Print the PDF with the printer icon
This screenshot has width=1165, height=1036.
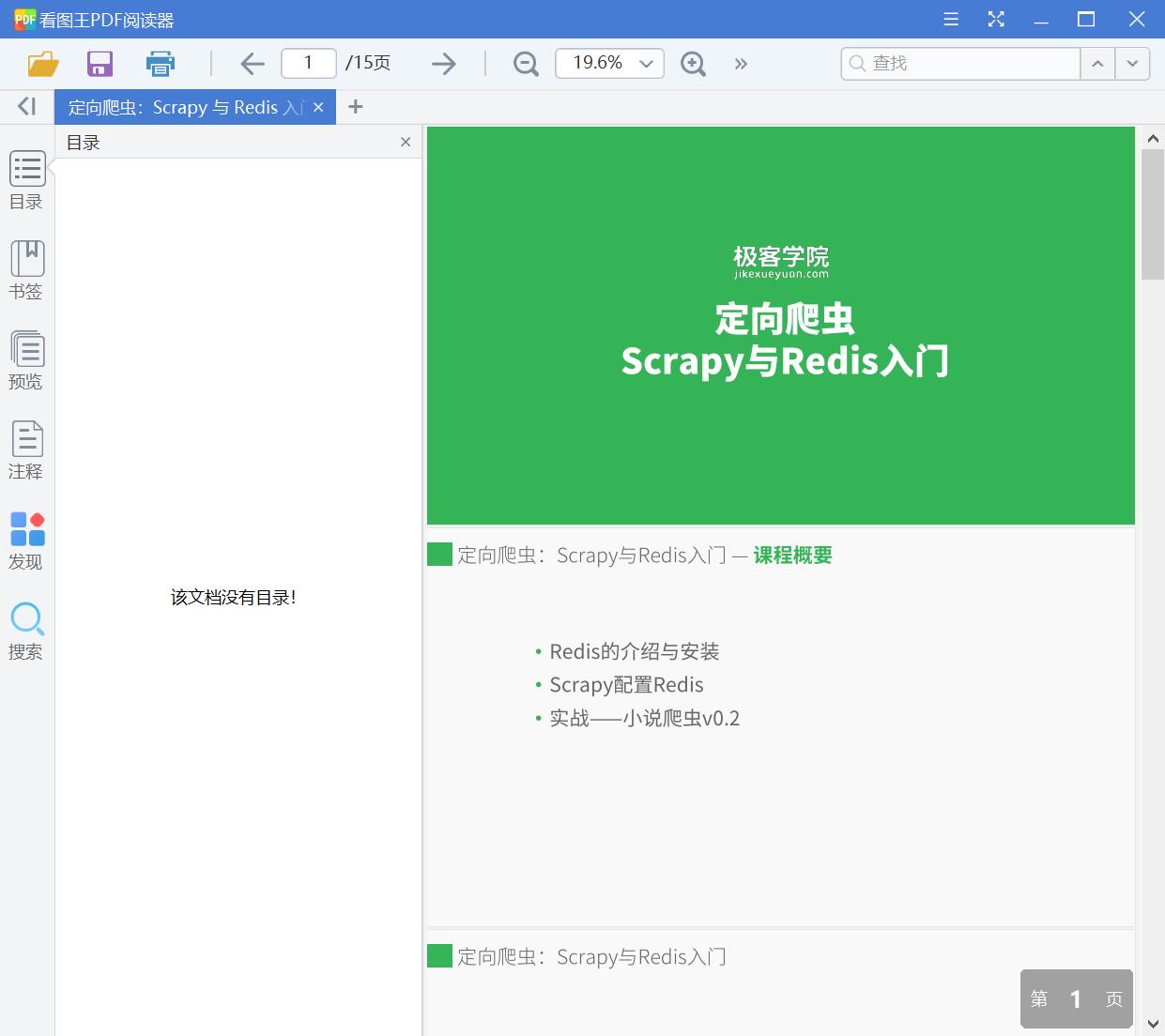coord(160,63)
